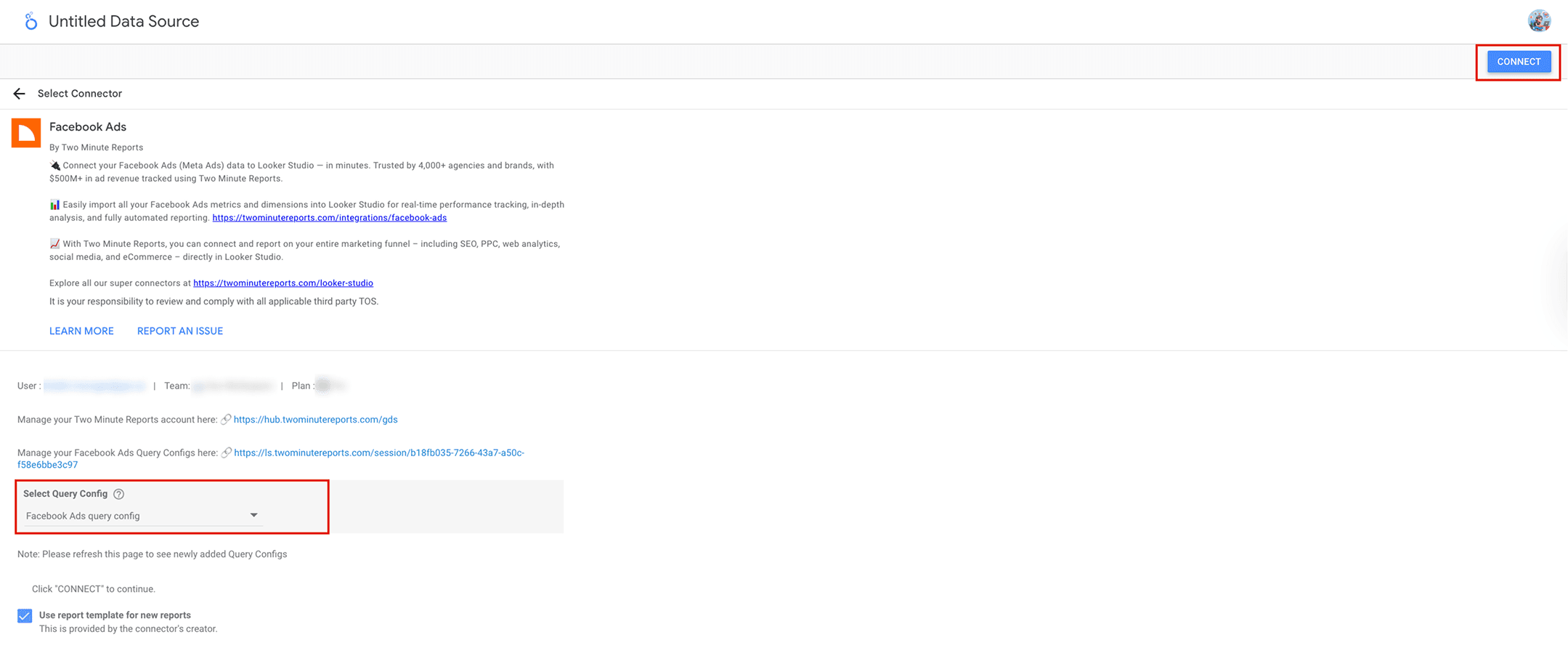This screenshot has height=645, width=1568.
Task: Uncheck Use report template for new reports
Action: (x=25, y=616)
